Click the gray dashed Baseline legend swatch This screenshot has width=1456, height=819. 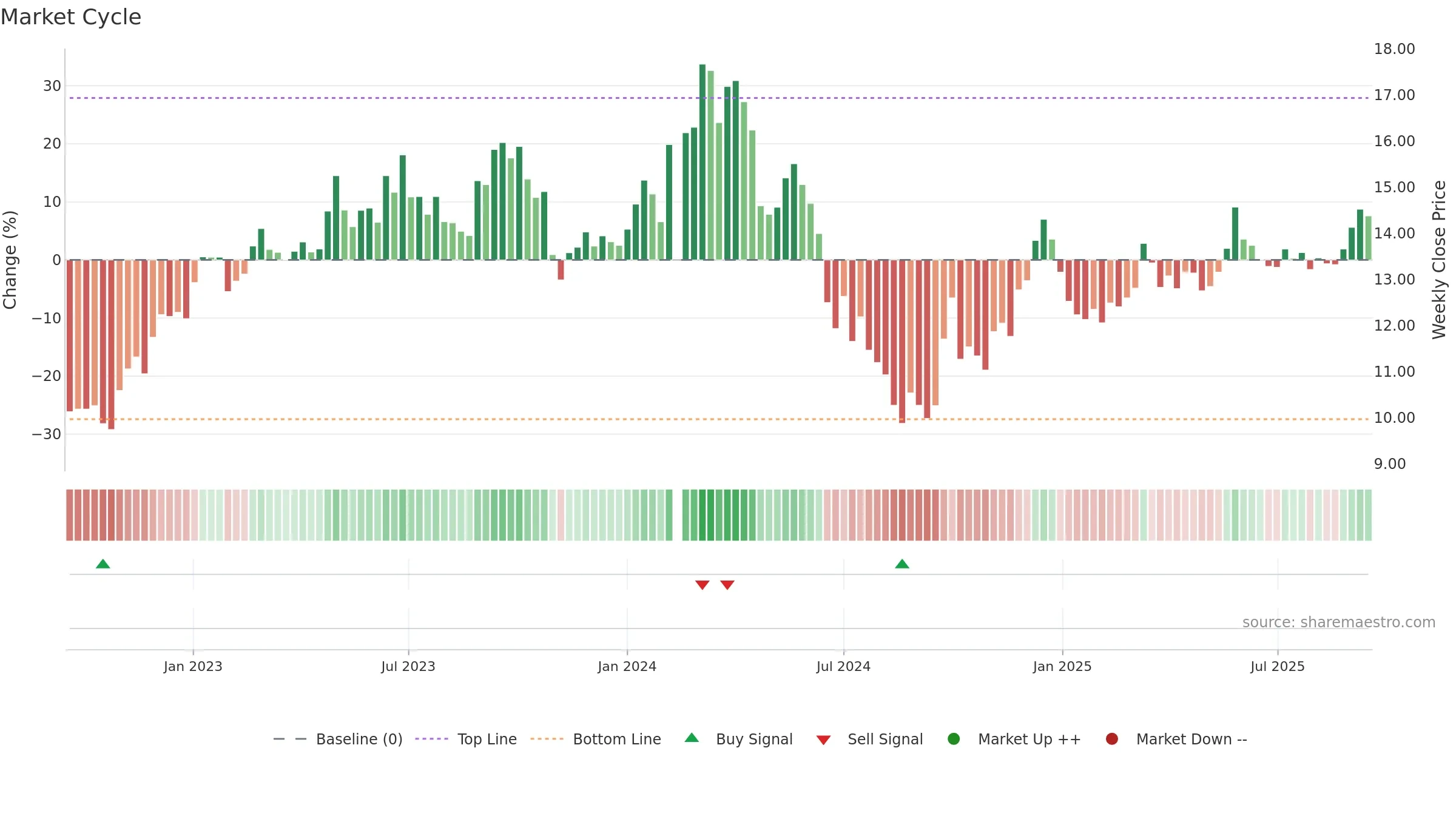click(289, 739)
